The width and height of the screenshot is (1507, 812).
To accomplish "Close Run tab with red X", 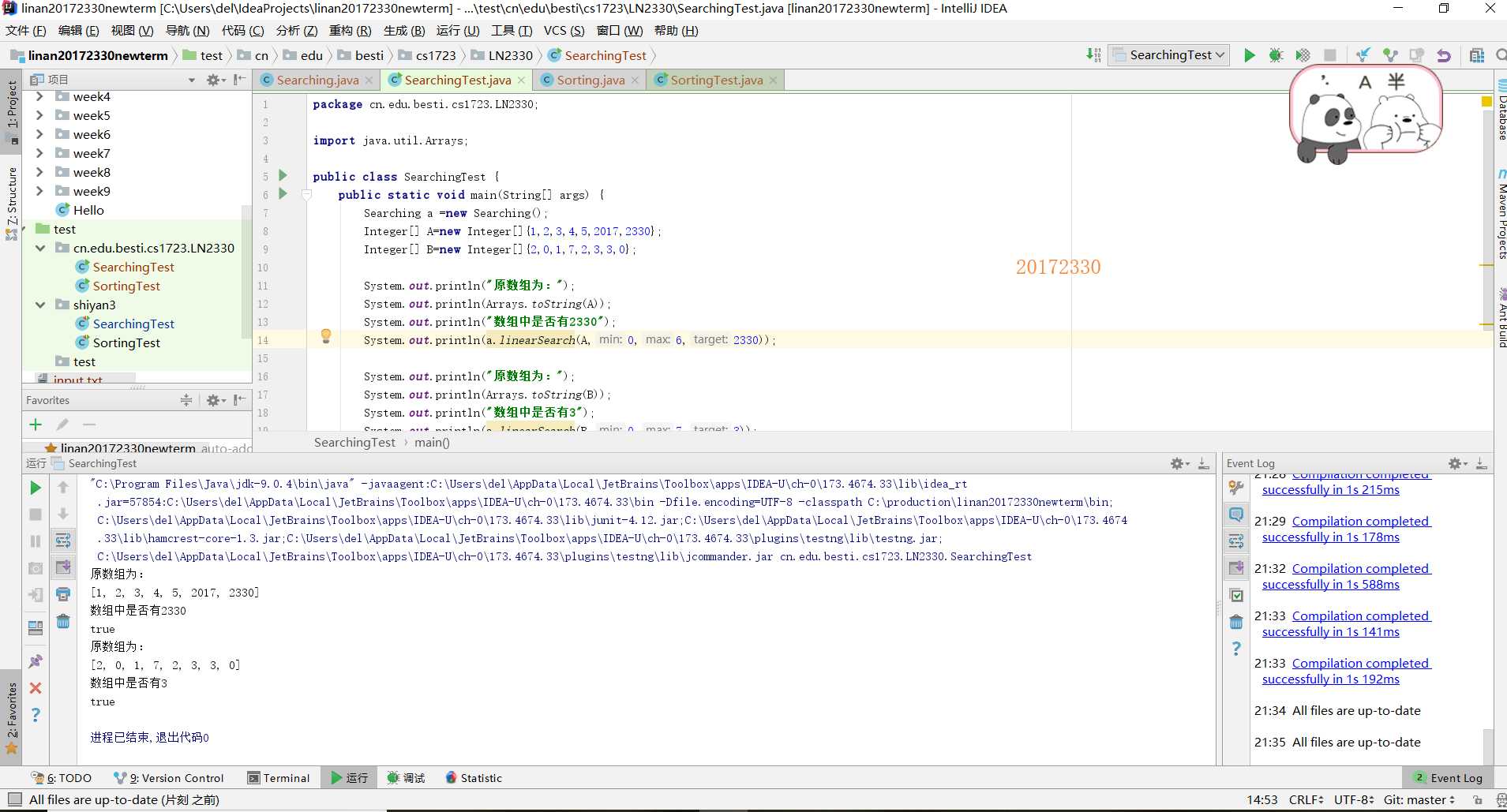I will (x=36, y=688).
